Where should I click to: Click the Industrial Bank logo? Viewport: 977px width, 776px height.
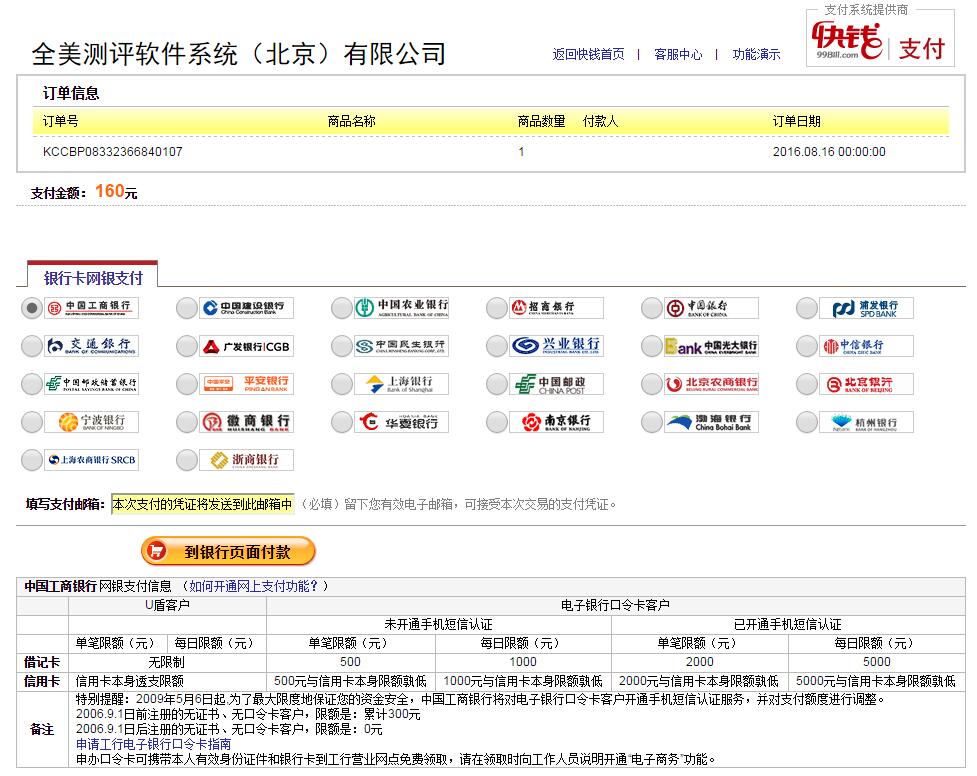tap(556, 346)
